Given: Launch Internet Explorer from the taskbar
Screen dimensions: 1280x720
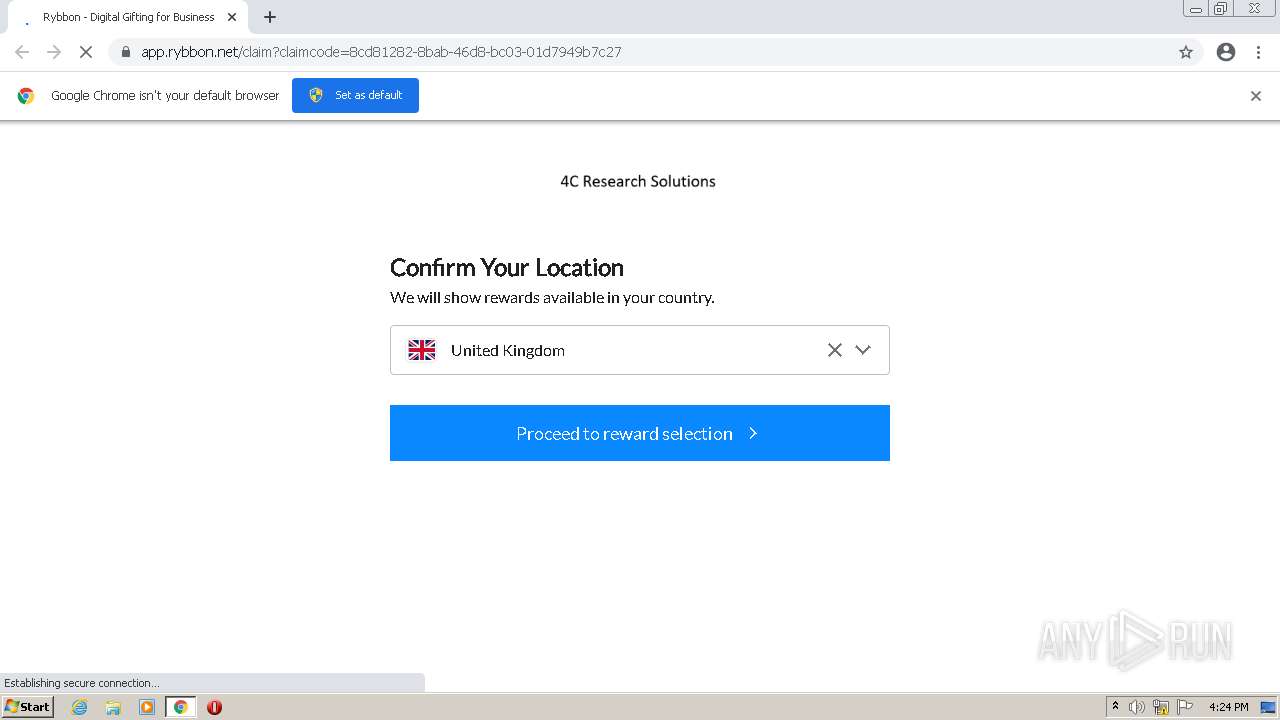Looking at the screenshot, I should pyautogui.click(x=79, y=707).
